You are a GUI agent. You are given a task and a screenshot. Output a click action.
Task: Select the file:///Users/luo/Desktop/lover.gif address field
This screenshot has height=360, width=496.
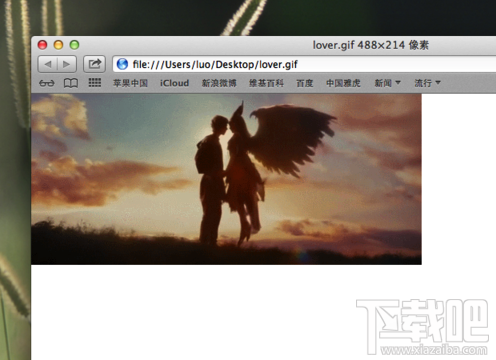304,64
